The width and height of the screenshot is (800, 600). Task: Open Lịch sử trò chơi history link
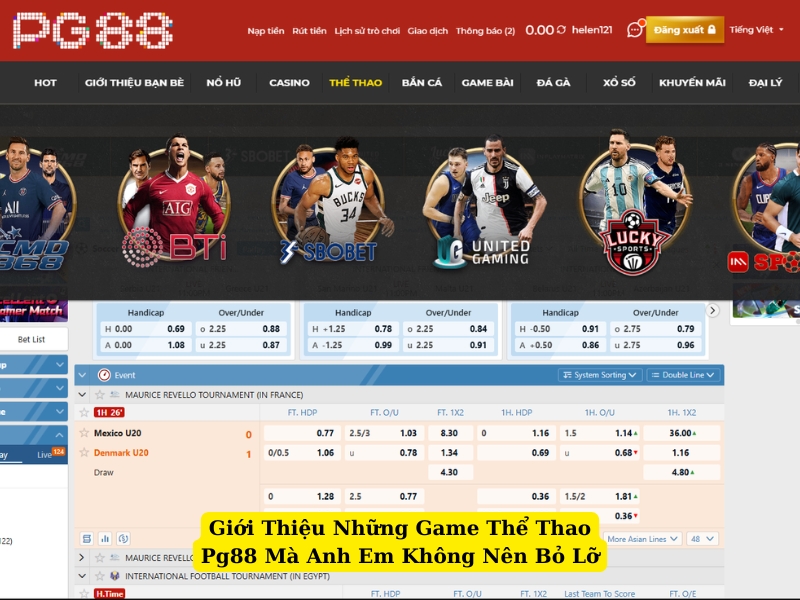(x=367, y=31)
